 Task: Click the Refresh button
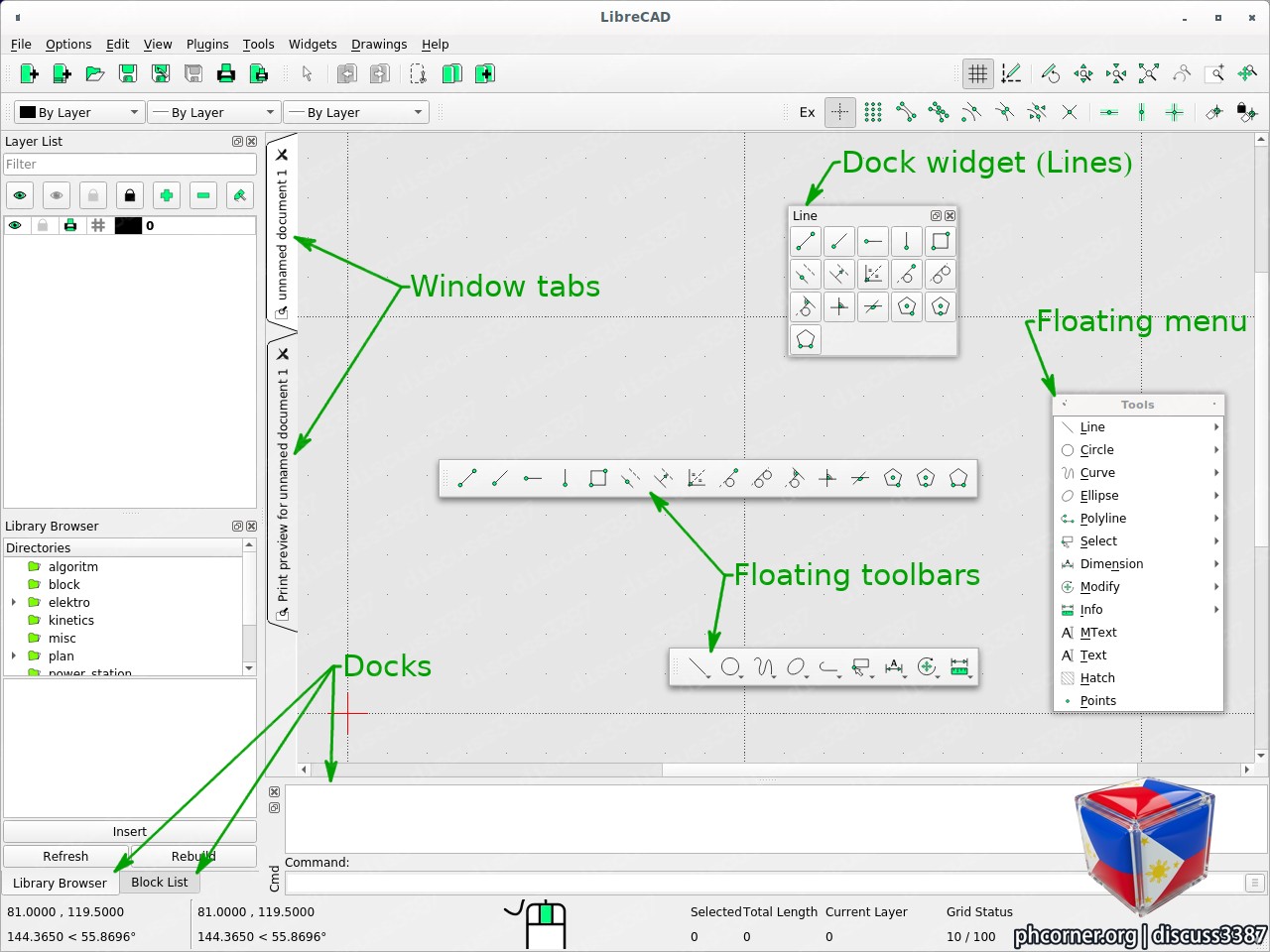click(65, 856)
